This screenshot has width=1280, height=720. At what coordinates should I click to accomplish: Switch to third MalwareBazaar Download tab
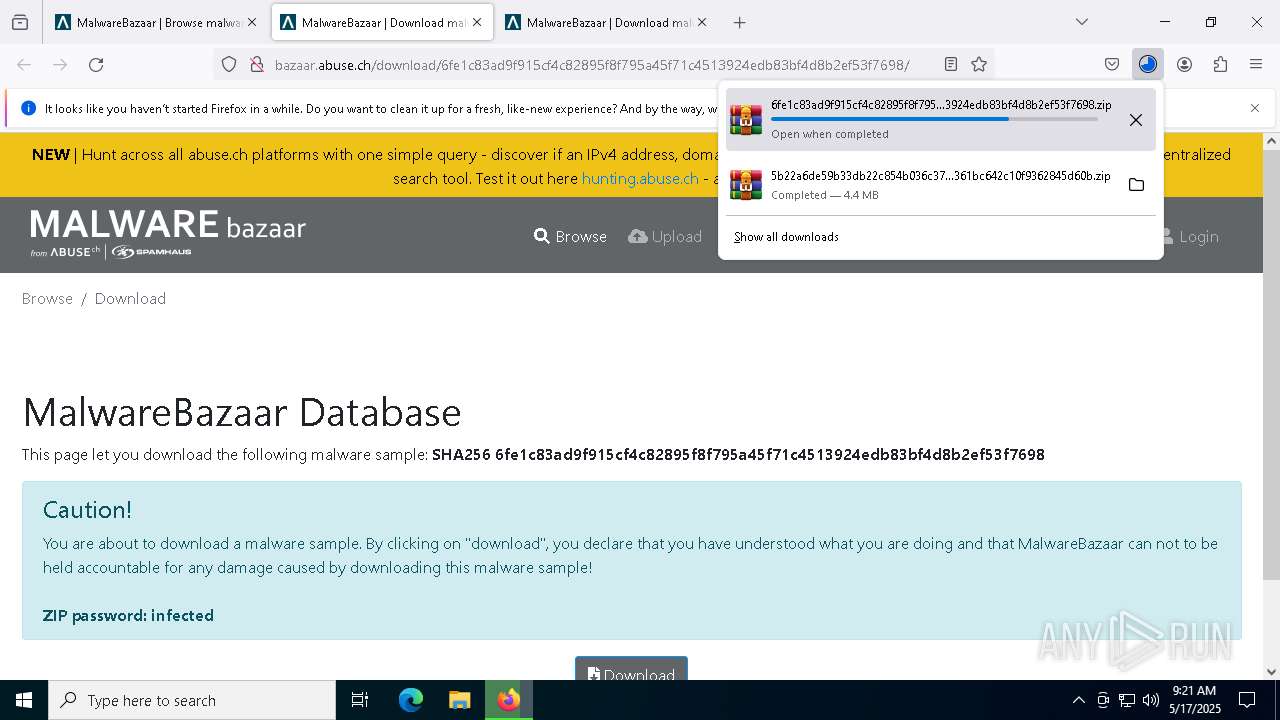pyautogui.click(x=606, y=22)
